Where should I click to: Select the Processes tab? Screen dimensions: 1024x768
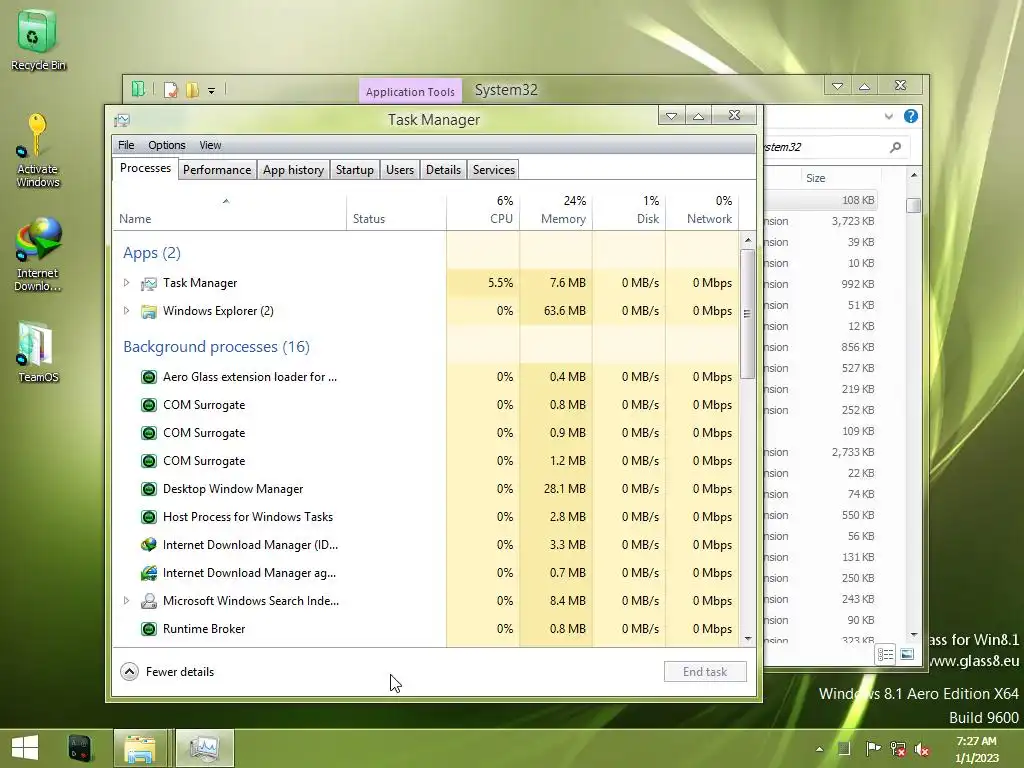[x=145, y=168]
